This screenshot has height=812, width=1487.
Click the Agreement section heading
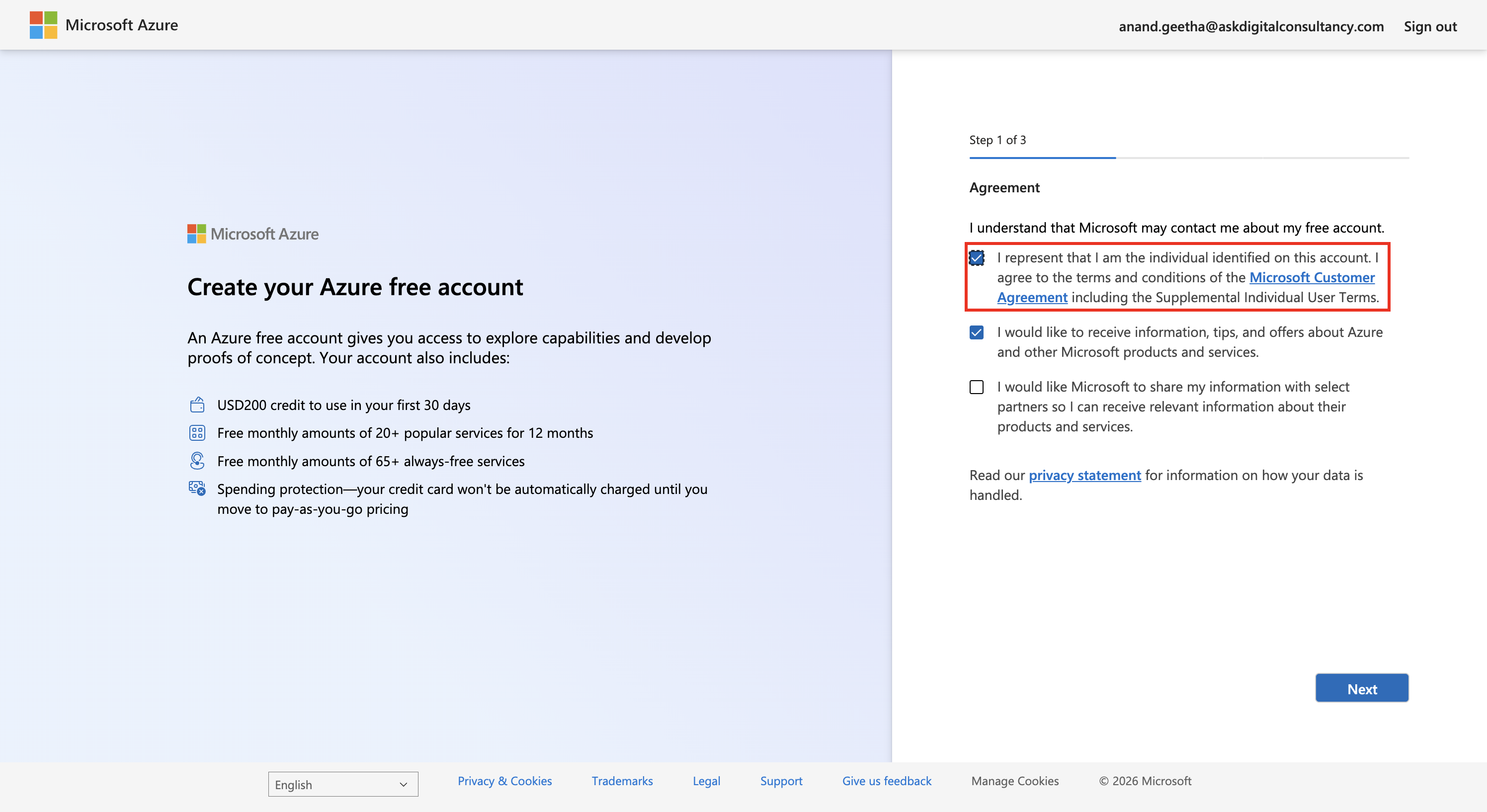[1004, 187]
